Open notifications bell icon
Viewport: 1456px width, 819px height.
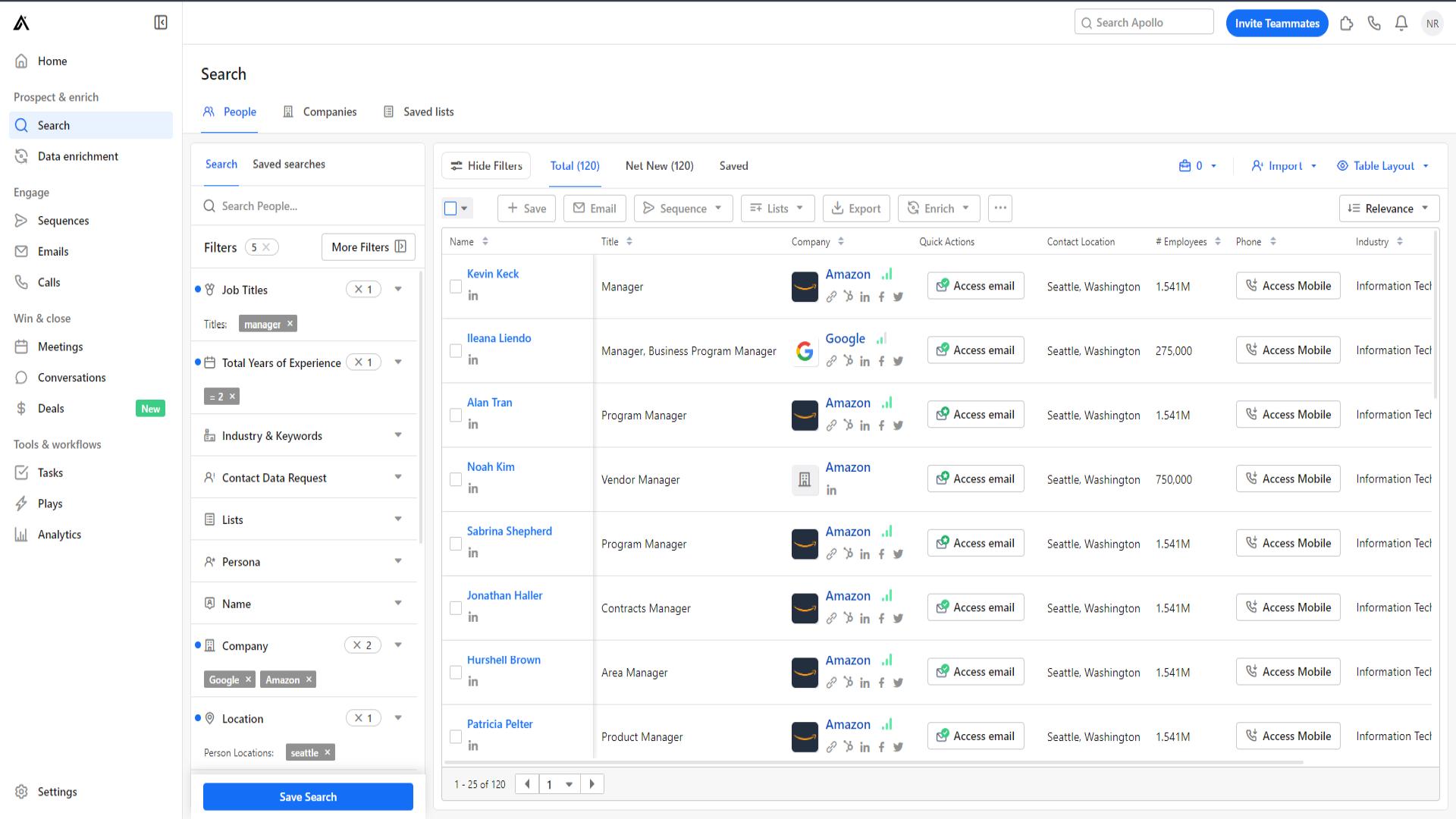1401,24
